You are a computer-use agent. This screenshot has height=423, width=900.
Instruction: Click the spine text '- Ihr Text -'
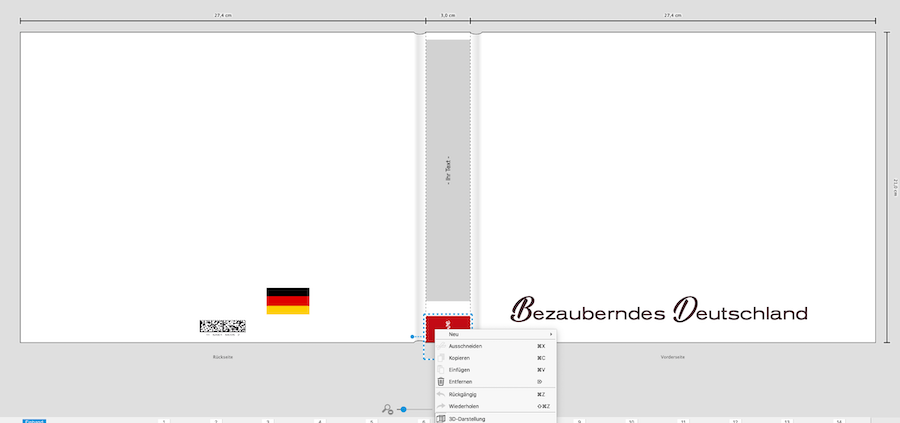click(x=448, y=170)
